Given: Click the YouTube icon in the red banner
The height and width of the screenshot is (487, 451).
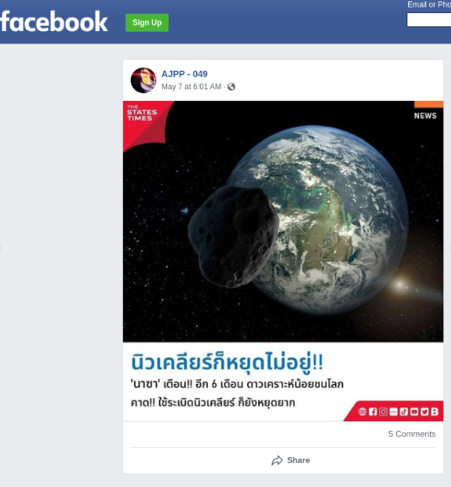Looking at the screenshot, I should point(414,412).
